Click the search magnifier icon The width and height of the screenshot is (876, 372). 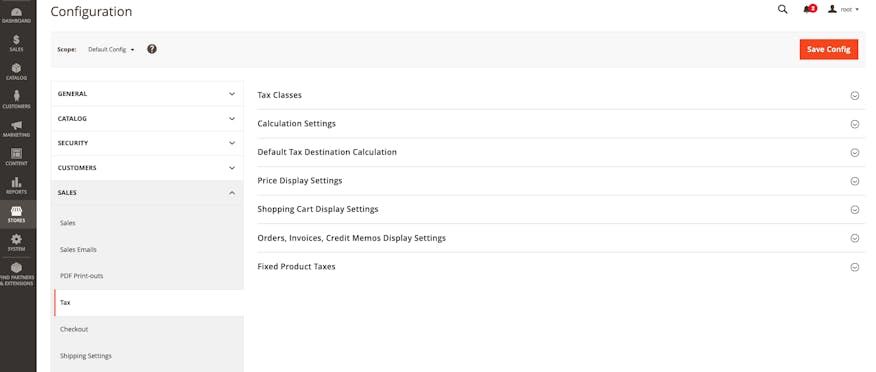click(783, 9)
